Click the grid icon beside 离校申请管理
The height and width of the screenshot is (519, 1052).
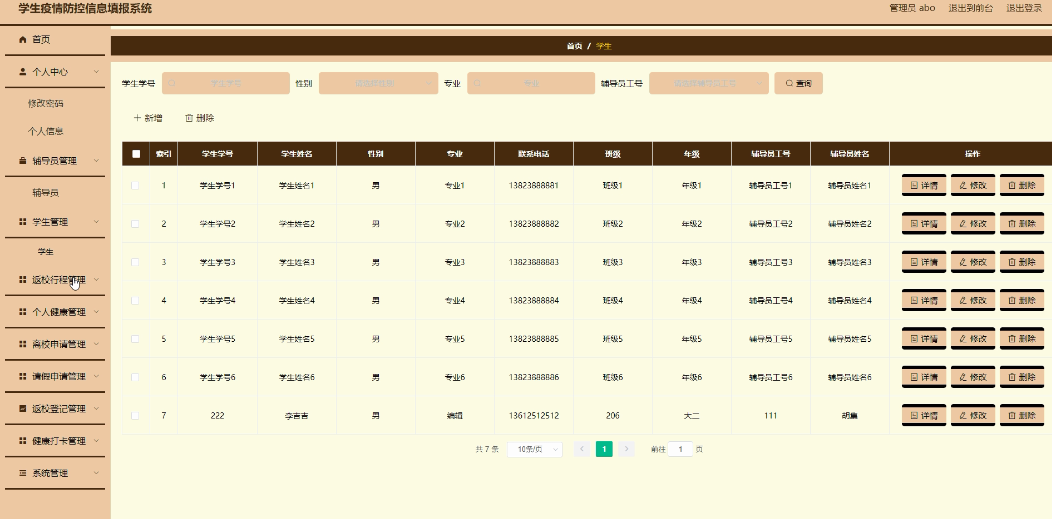tap(22, 344)
